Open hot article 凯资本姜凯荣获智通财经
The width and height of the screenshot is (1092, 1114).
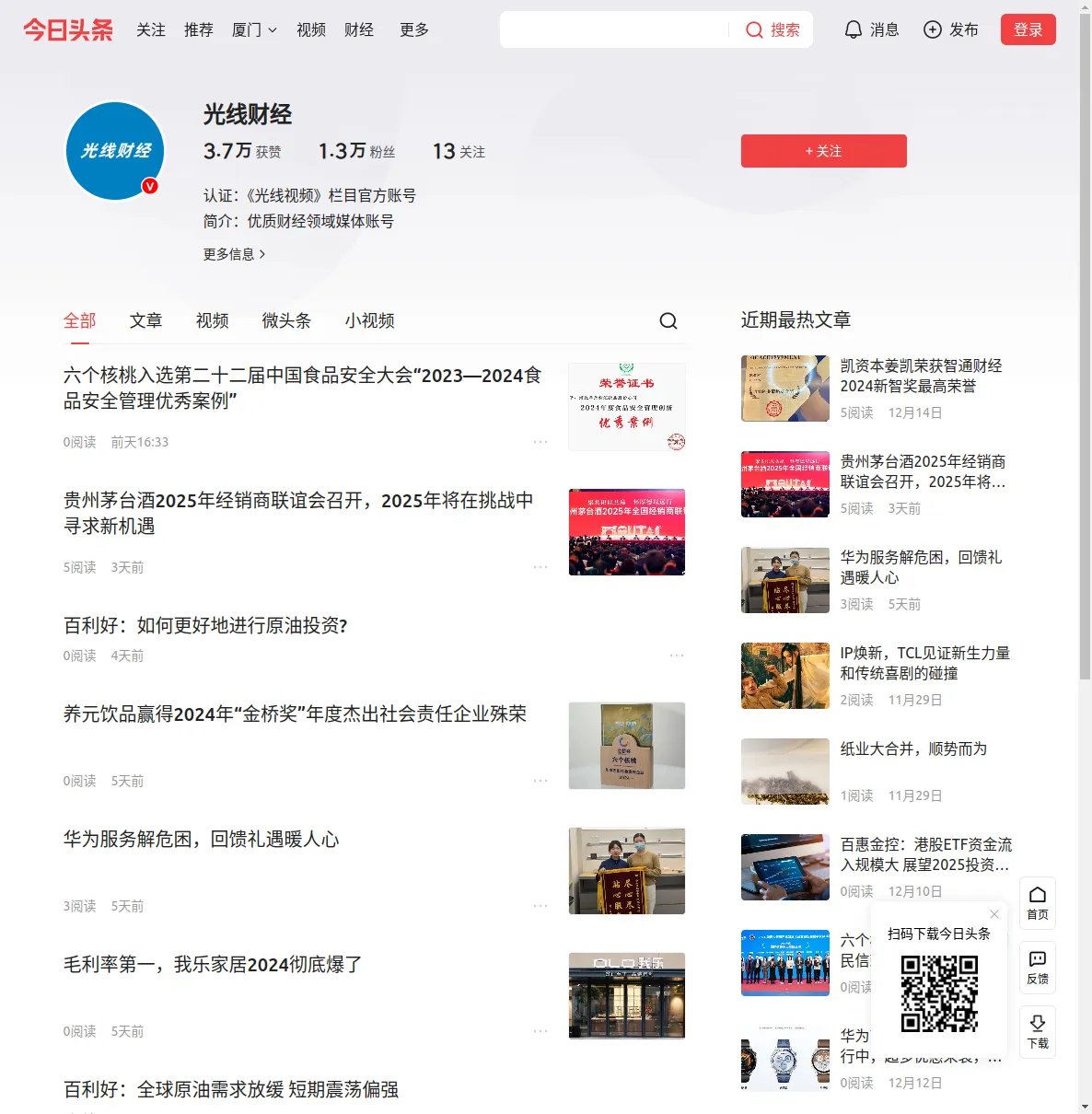(x=922, y=376)
